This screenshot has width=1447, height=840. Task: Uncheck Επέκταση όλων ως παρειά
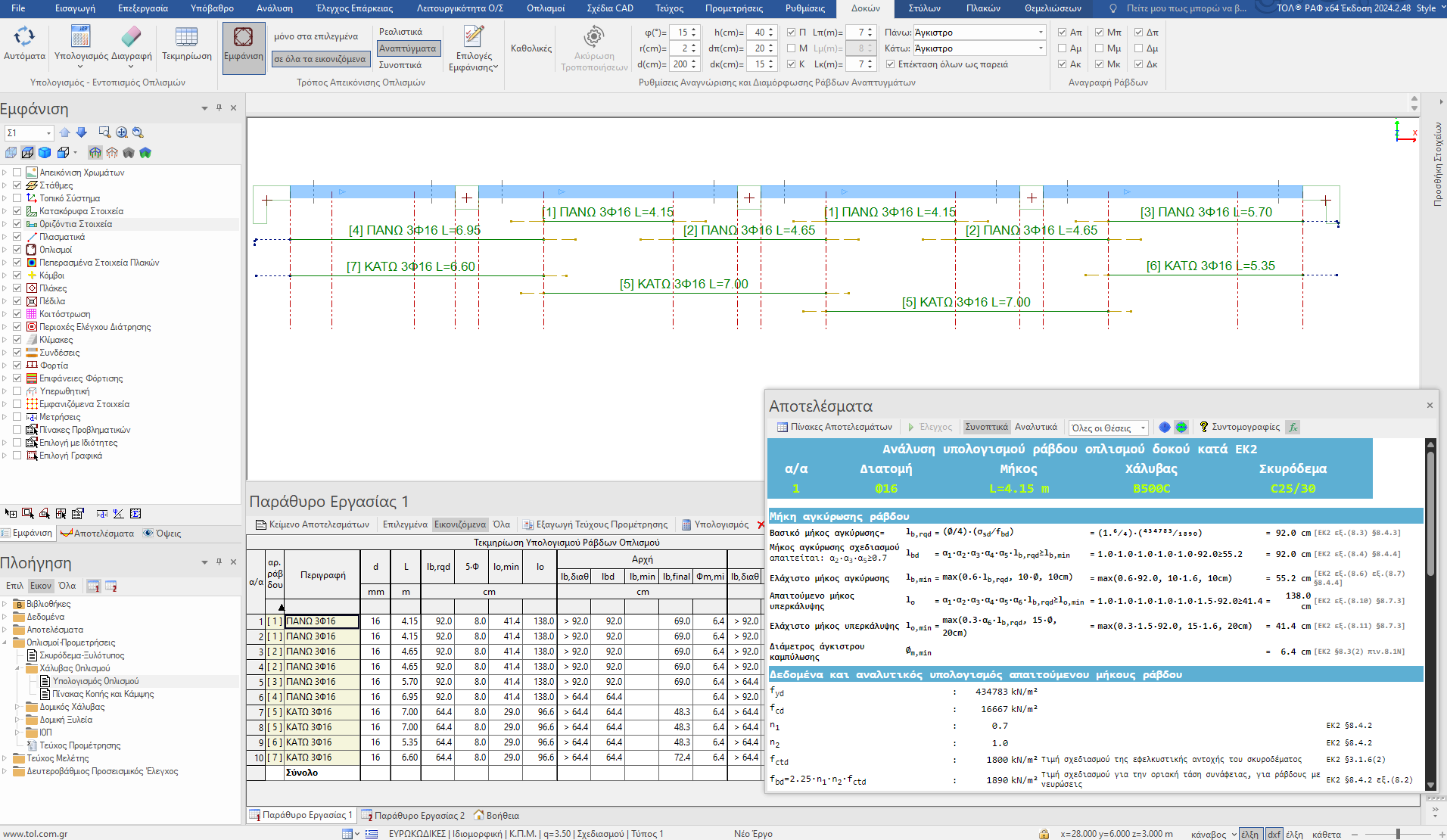(x=891, y=64)
